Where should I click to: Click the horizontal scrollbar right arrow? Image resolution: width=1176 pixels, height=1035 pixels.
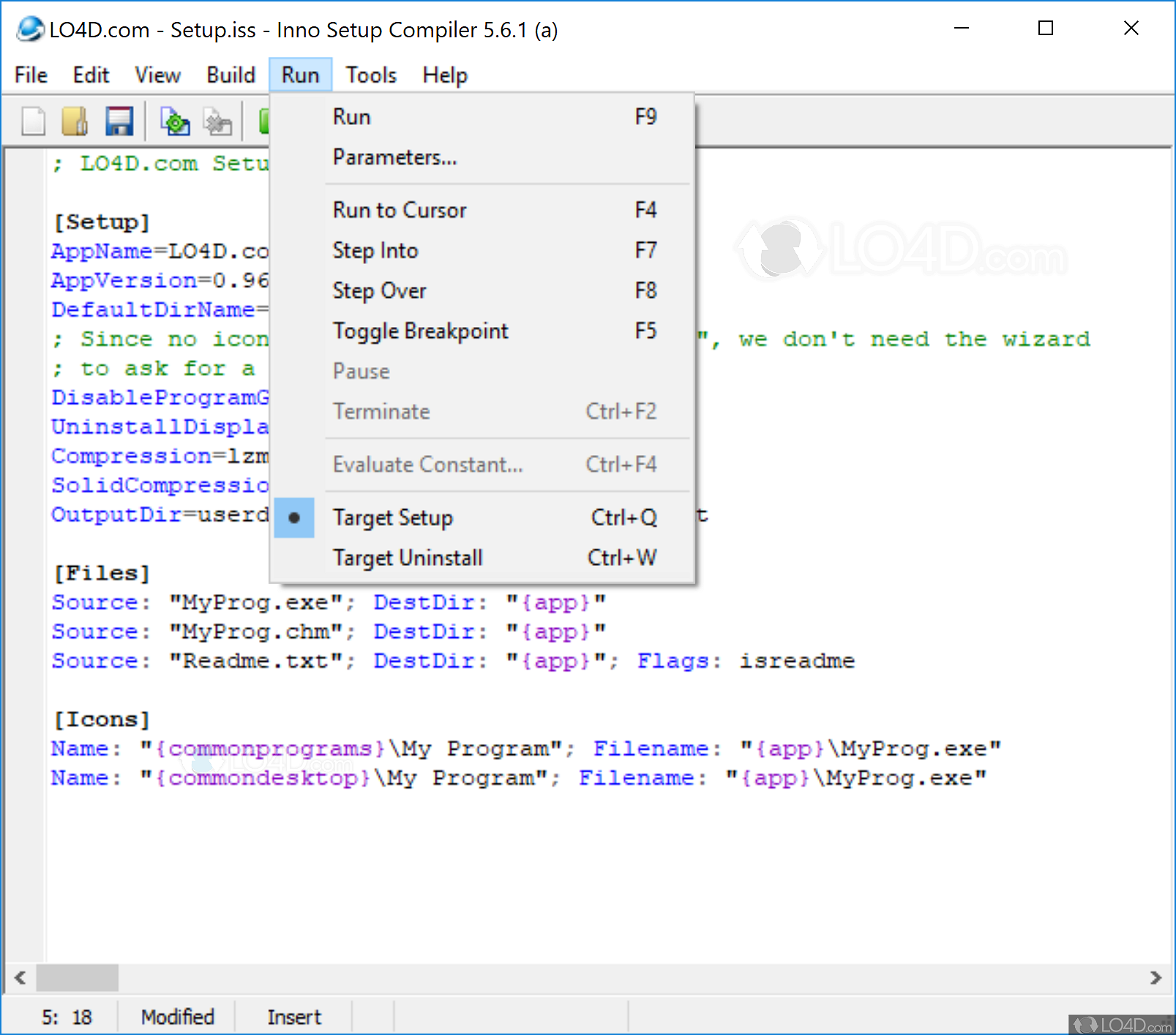[x=1157, y=978]
